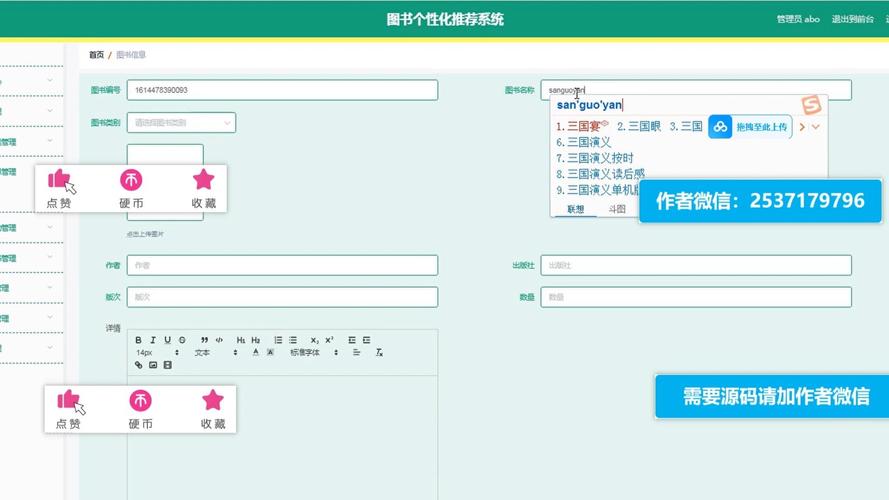889x500 pixels.
Task: Insert a video using the film icon
Action: [x=167, y=365]
